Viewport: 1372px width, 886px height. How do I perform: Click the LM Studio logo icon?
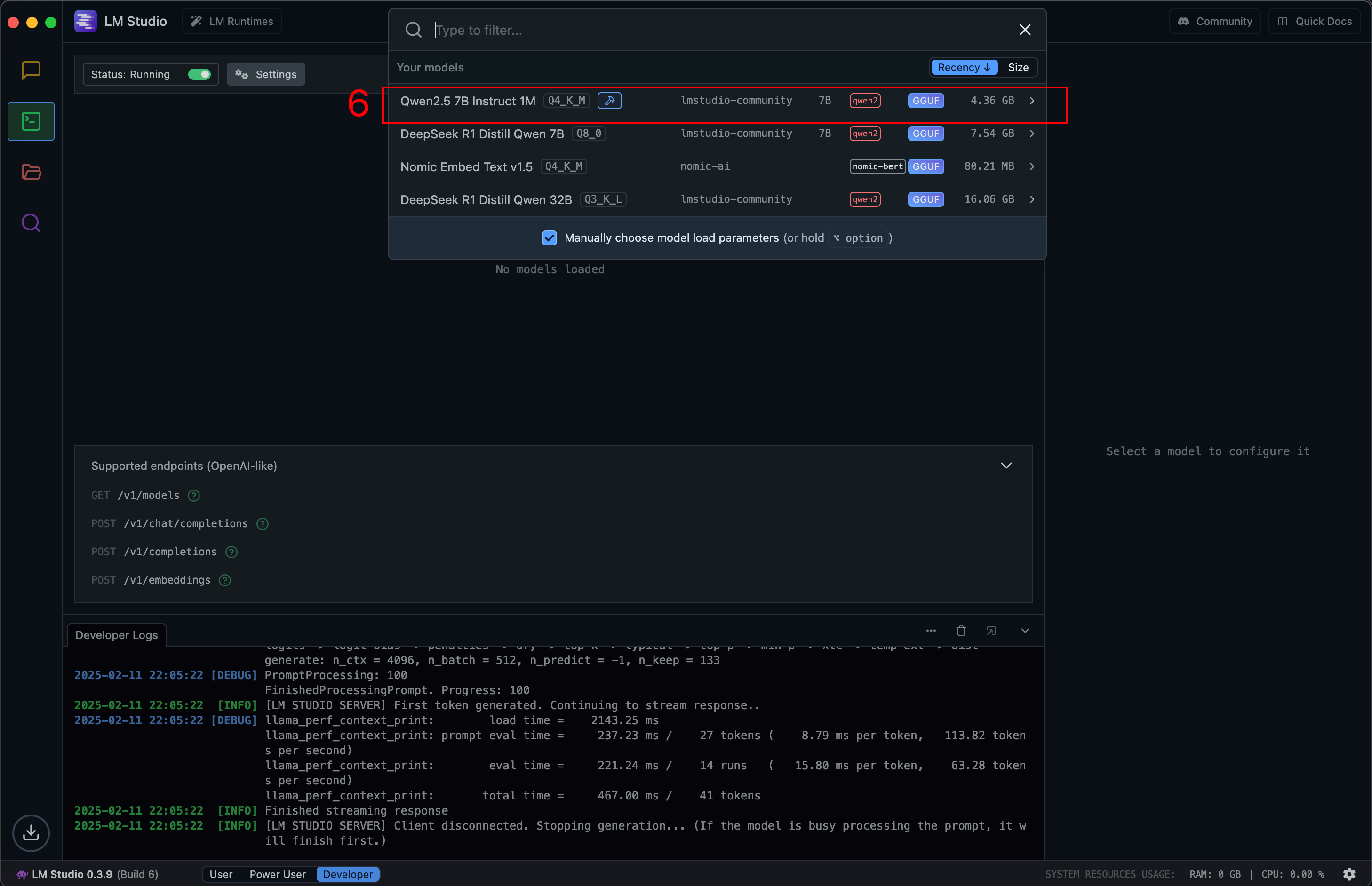(85, 21)
